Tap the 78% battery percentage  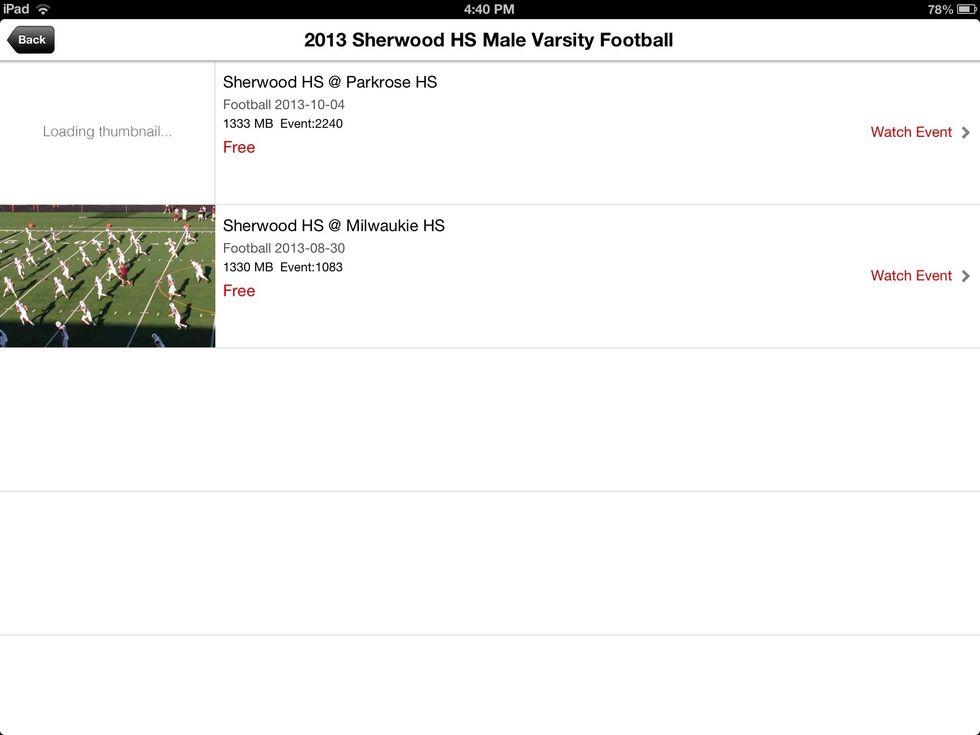click(x=940, y=9)
